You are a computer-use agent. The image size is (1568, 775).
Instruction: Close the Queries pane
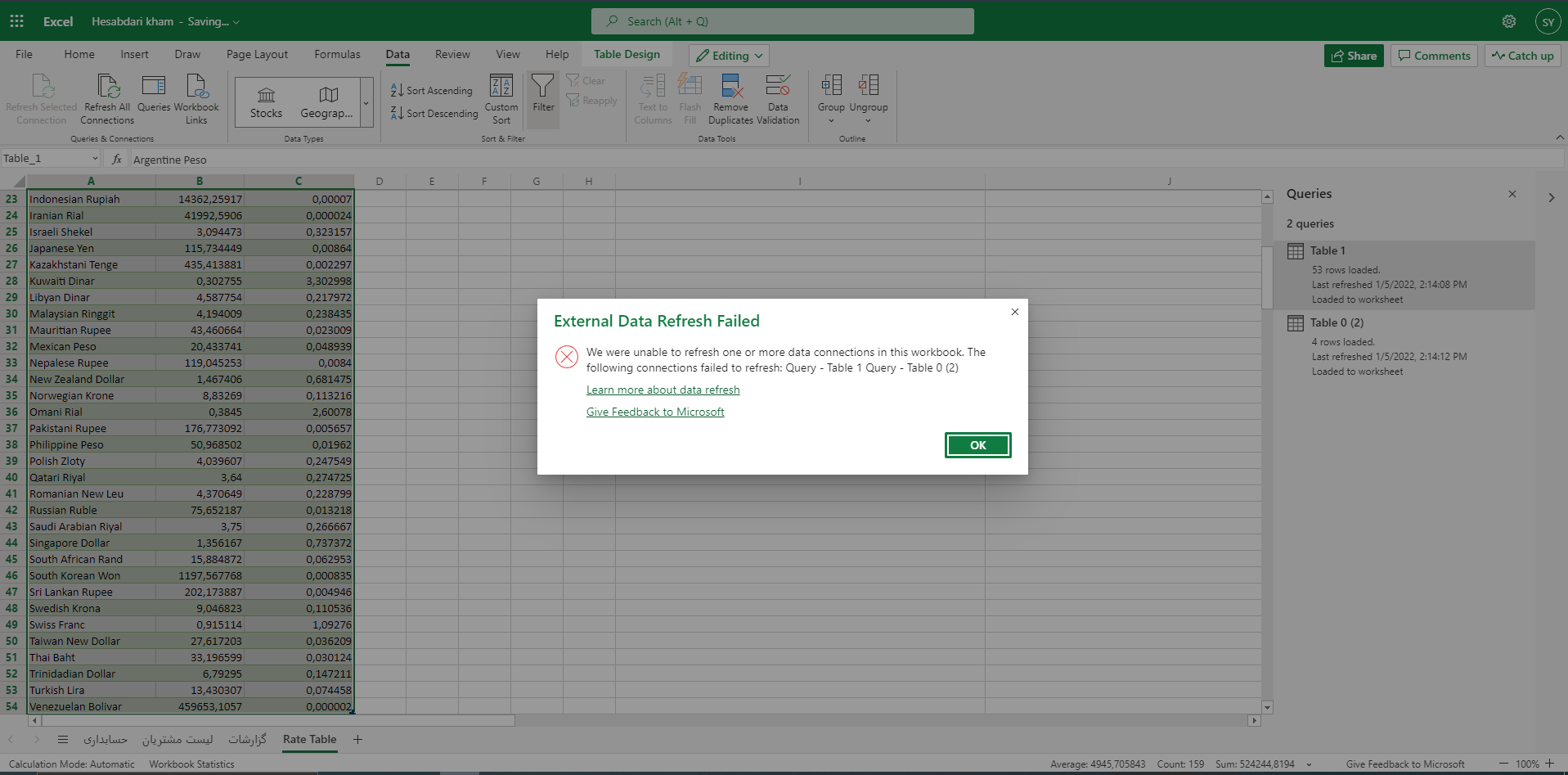coord(1512,194)
